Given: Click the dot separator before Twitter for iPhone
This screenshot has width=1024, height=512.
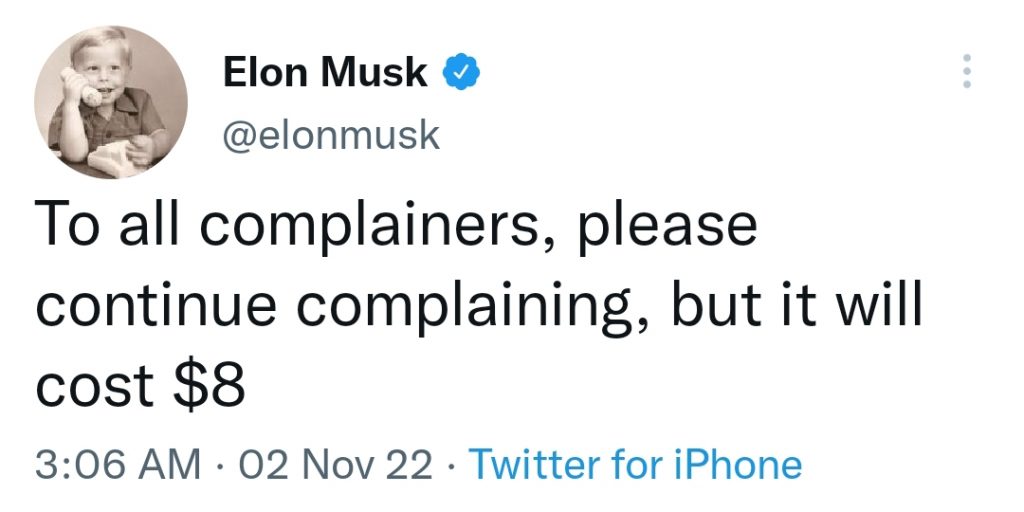Looking at the screenshot, I should [451, 466].
